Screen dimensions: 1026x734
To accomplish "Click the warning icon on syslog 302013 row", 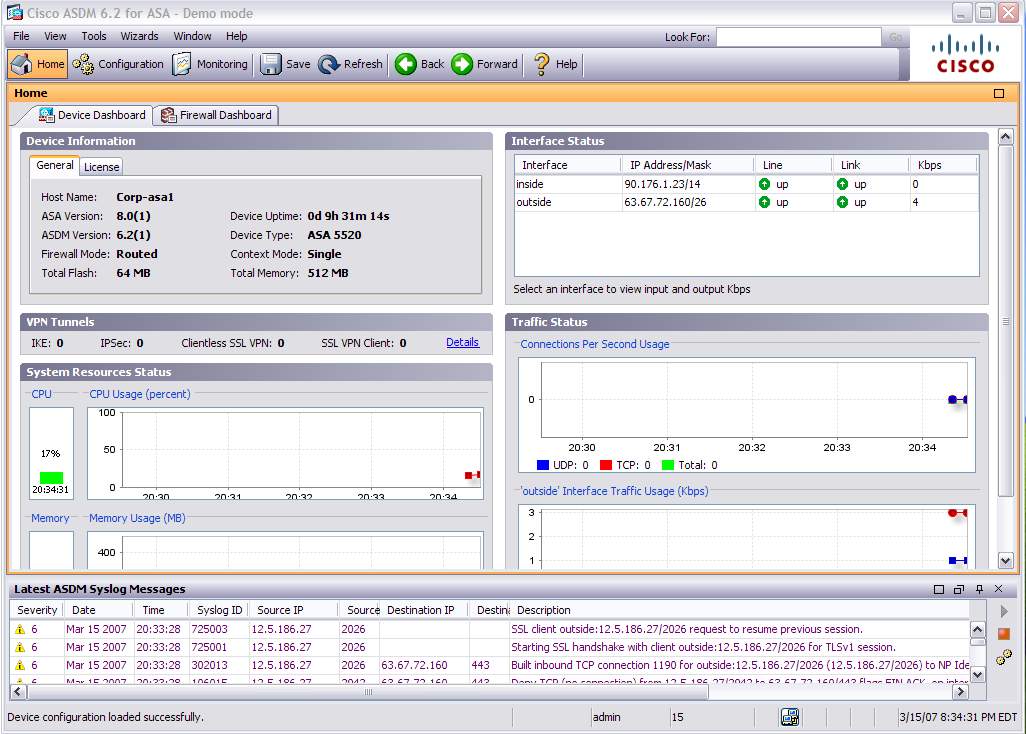I will (20, 665).
